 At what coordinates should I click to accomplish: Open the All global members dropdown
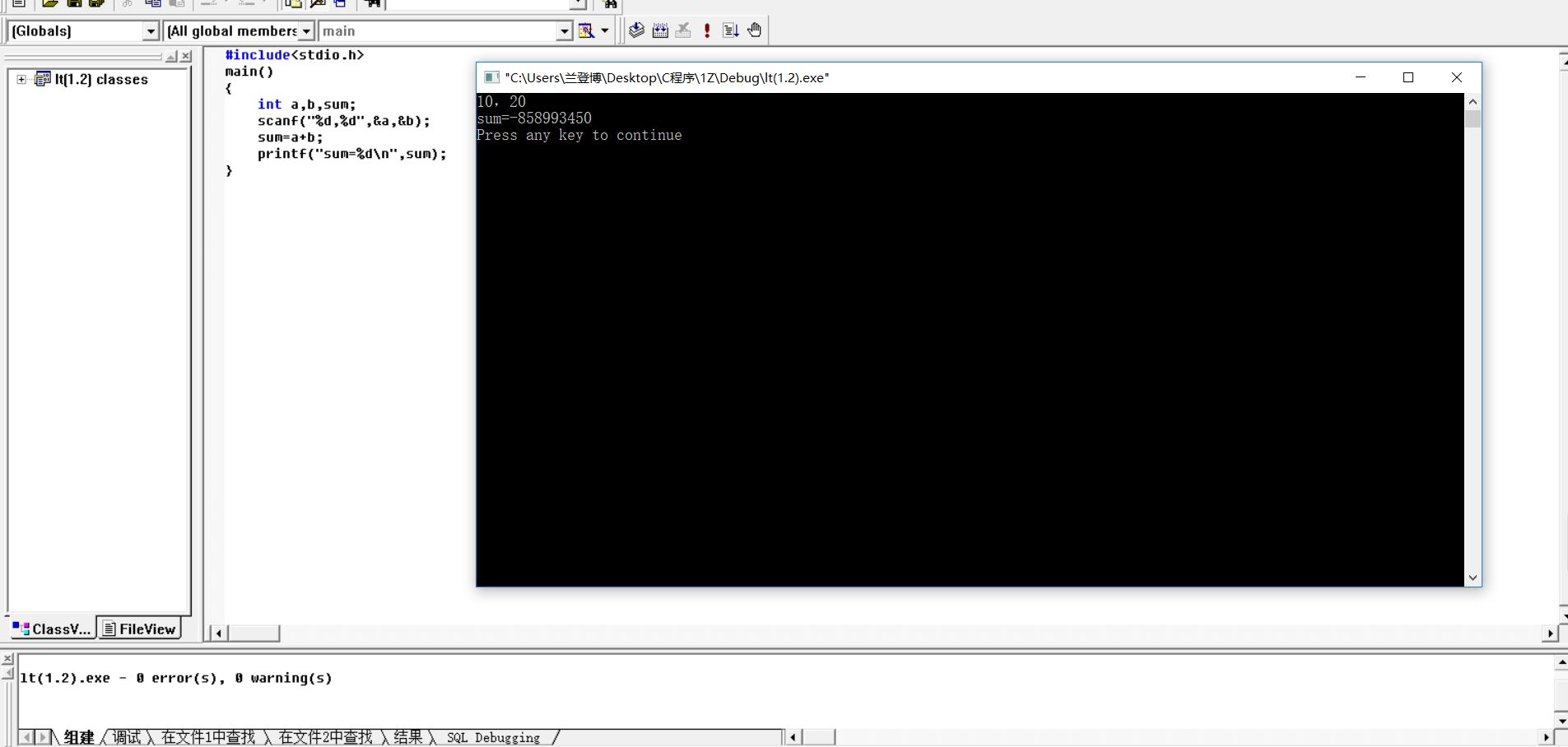306,31
